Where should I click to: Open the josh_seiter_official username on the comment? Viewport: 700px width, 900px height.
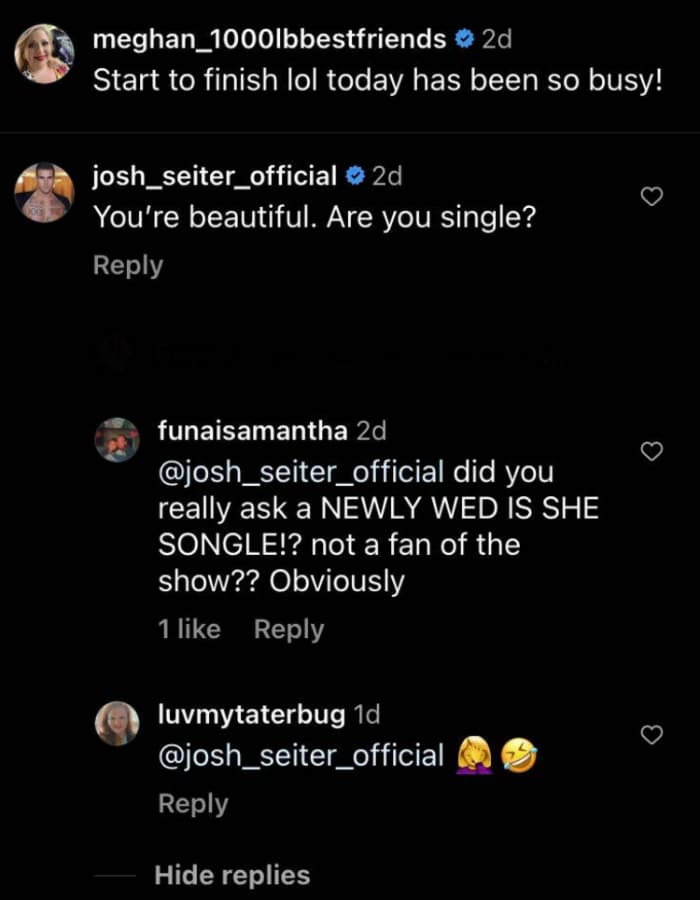(215, 177)
